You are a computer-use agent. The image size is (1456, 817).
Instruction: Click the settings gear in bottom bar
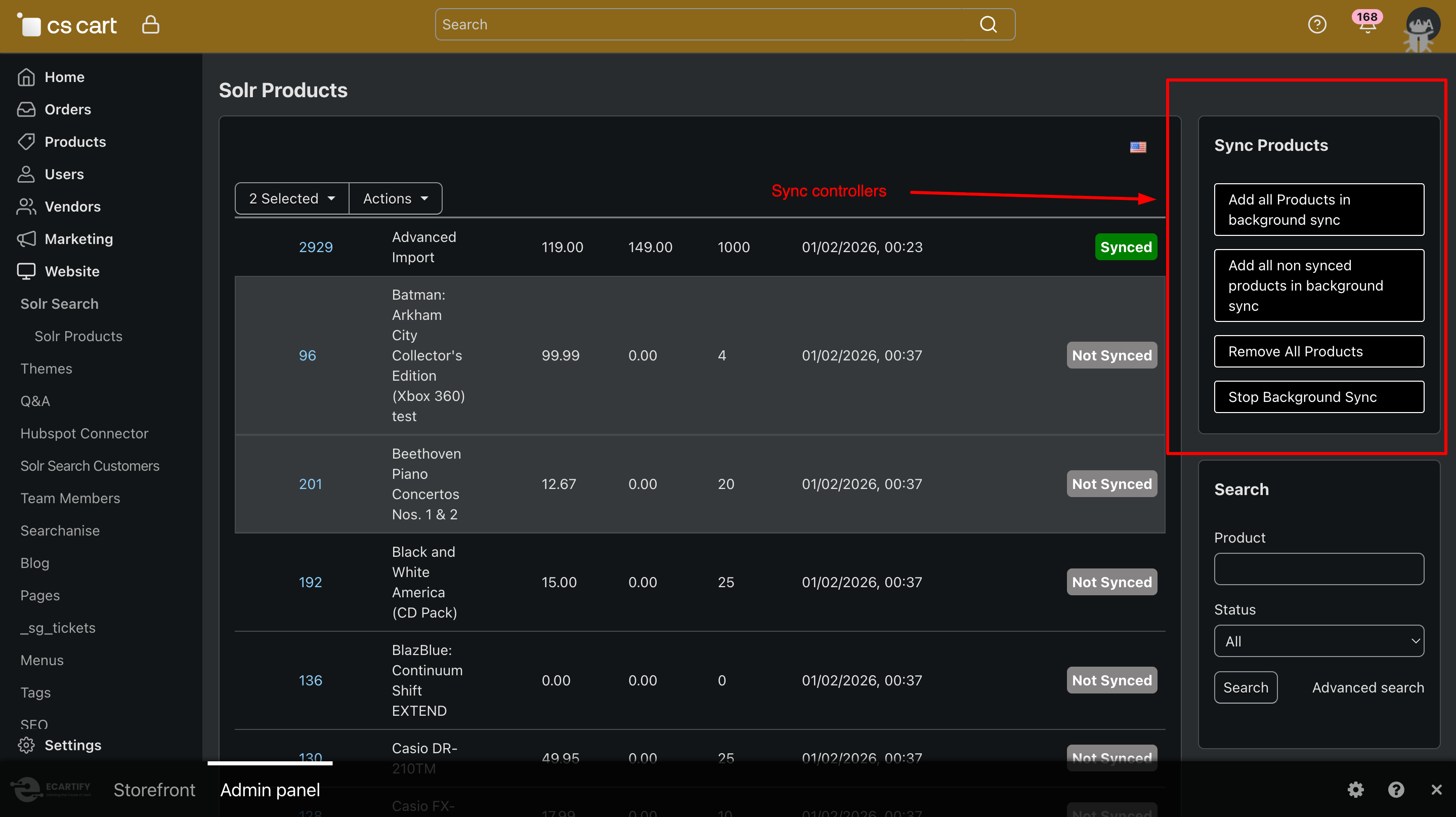(1355, 789)
